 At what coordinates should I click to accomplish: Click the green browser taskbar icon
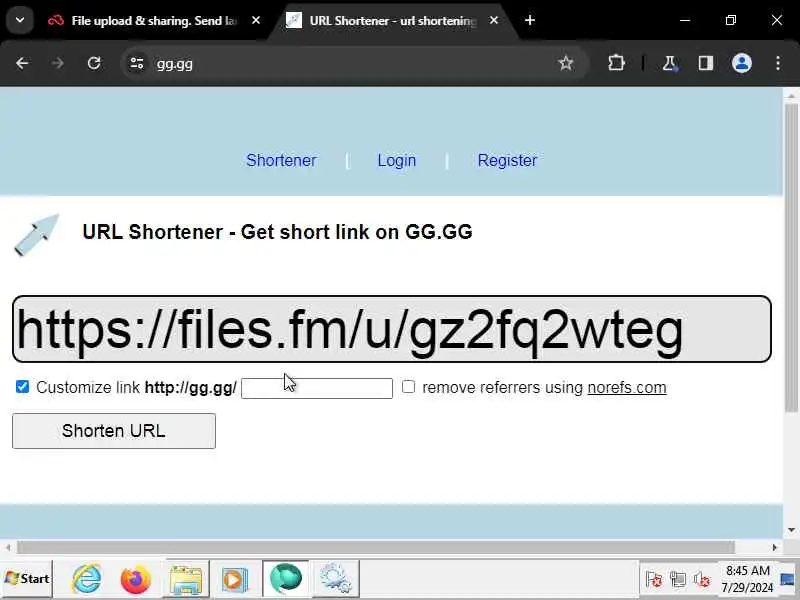pos(286,579)
